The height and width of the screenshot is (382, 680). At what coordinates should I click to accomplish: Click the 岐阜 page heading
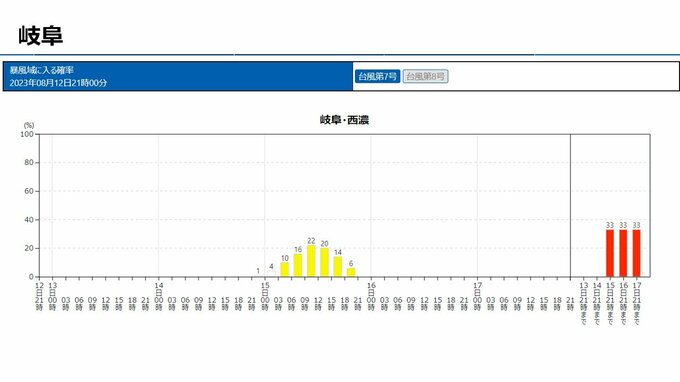tap(41, 36)
